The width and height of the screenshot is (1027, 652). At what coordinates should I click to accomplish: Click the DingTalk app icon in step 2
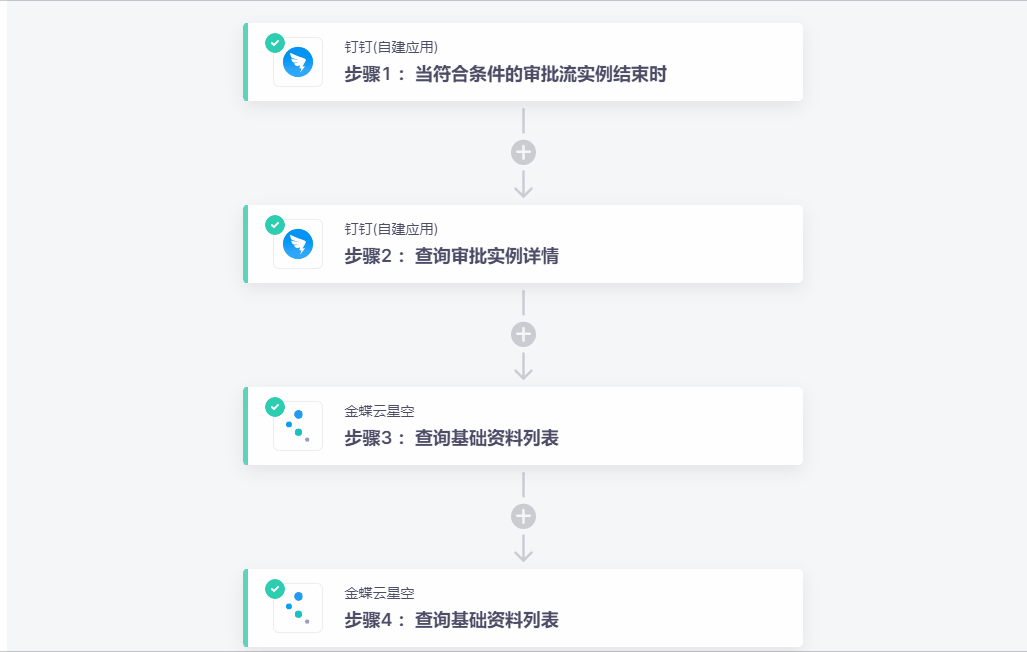(298, 244)
